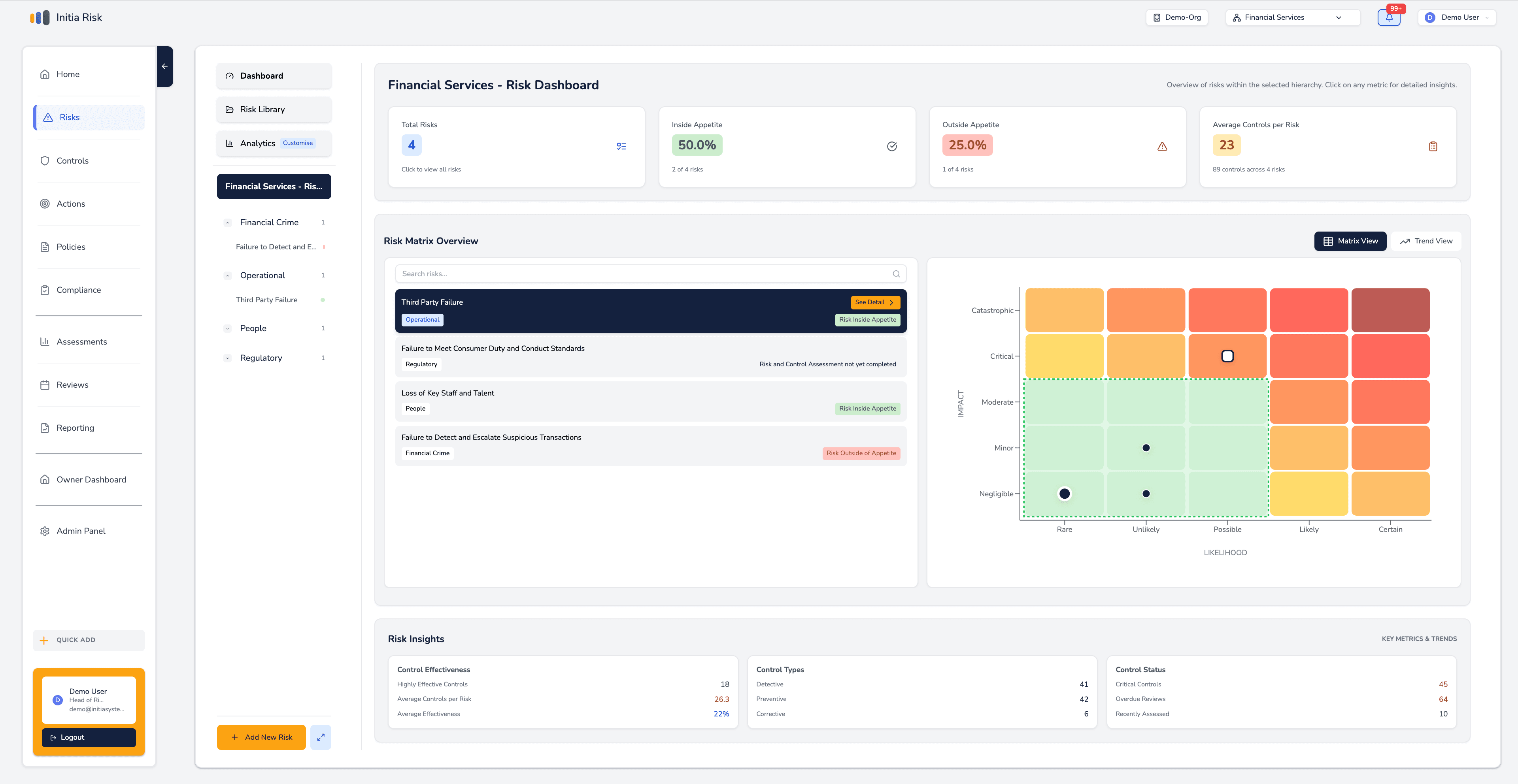The height and width of the screenshot is (784, 1518).
Task: Open Policies in the sidebar
Action: coord(89,247)
